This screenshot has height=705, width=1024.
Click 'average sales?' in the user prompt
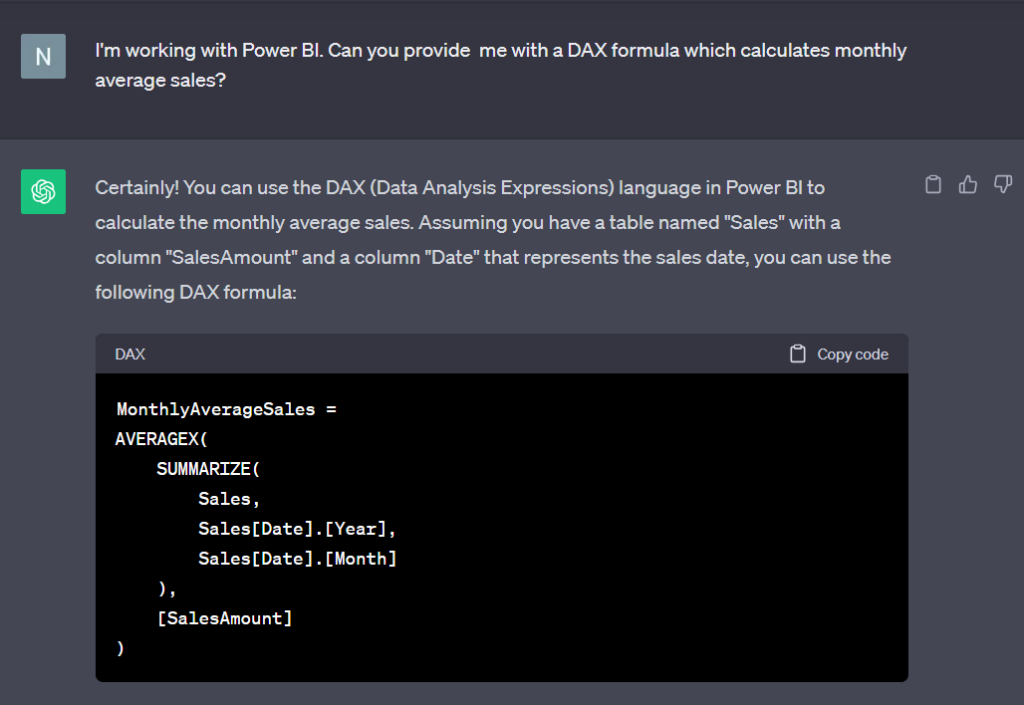pos(161,80)
